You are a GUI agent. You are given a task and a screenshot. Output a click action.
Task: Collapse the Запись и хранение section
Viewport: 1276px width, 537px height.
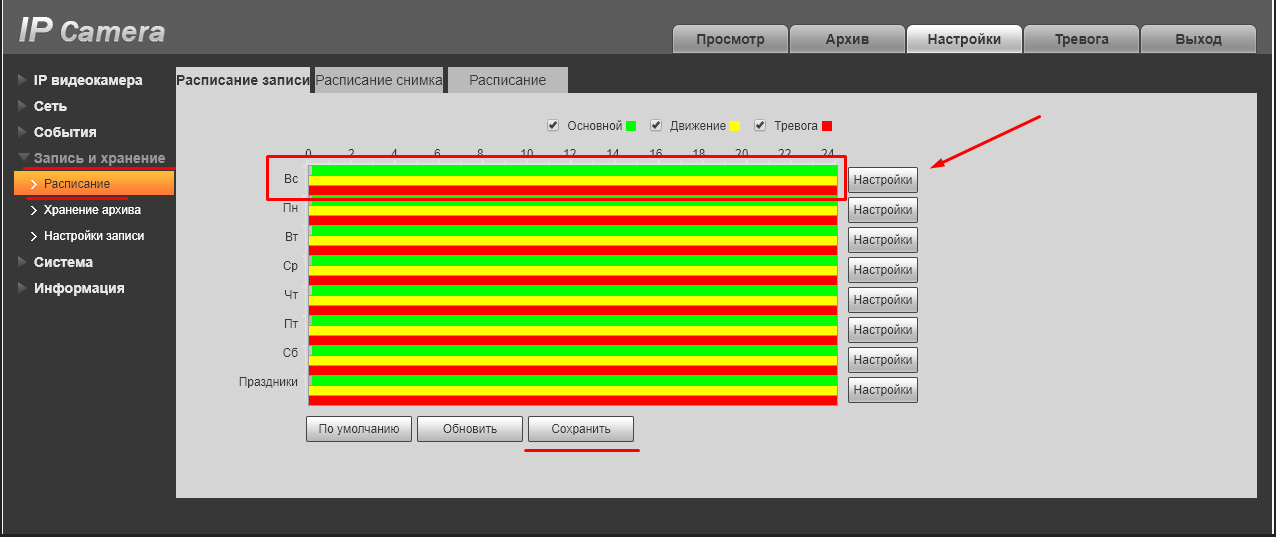[99, 158]
